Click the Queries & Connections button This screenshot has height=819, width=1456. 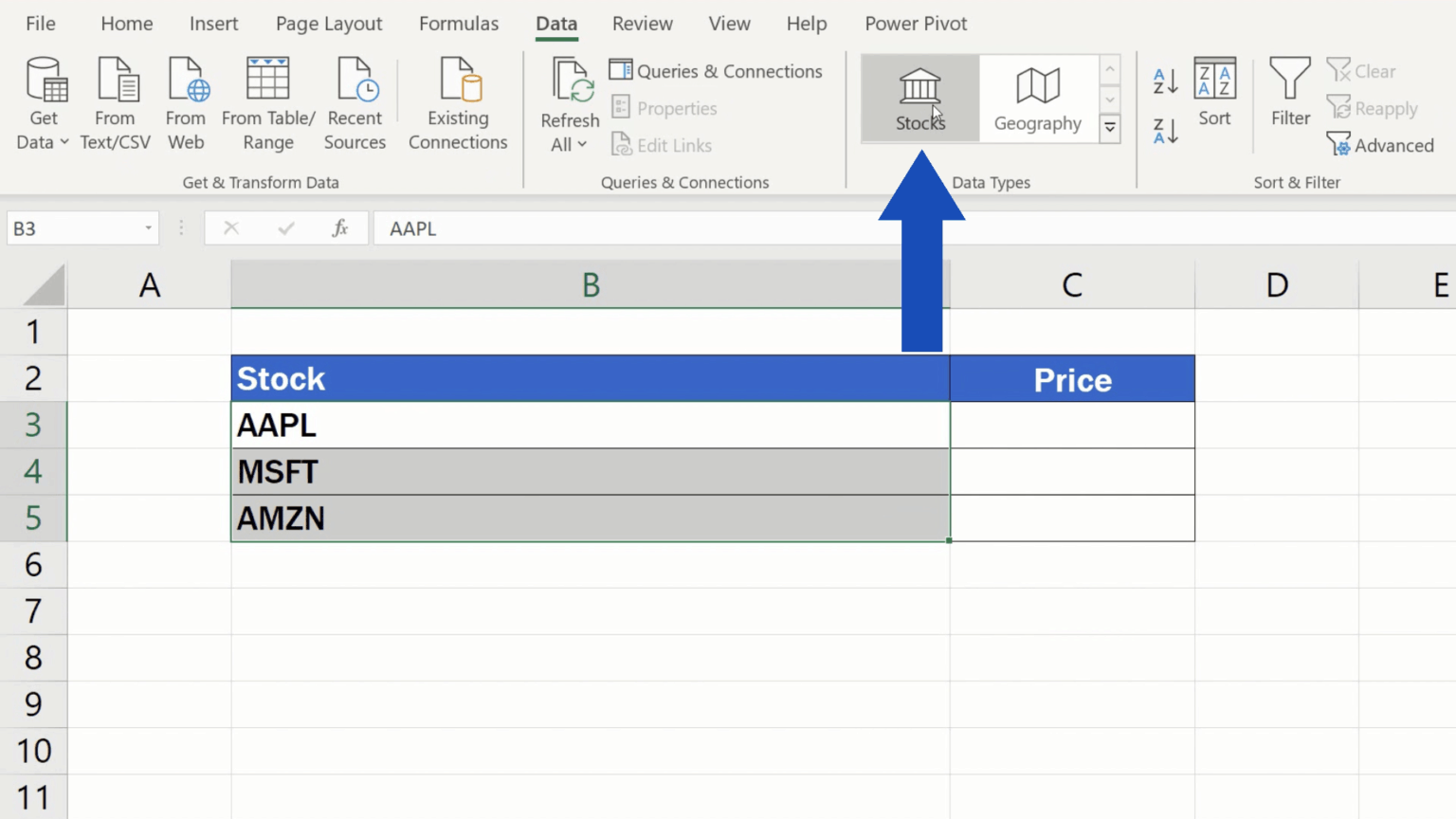pyautogui.click(x=716, y=70)
